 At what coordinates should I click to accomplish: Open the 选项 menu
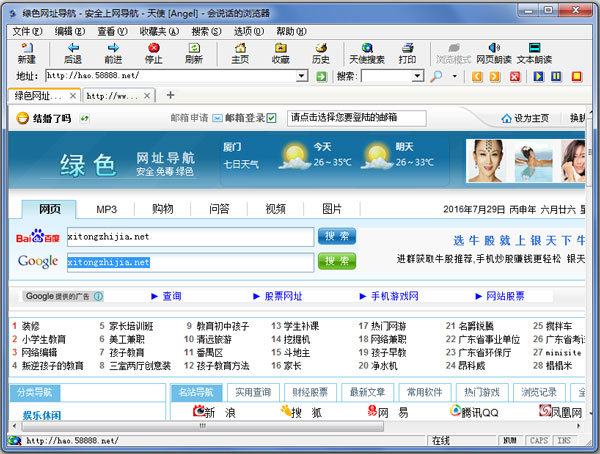coord(249,31)
